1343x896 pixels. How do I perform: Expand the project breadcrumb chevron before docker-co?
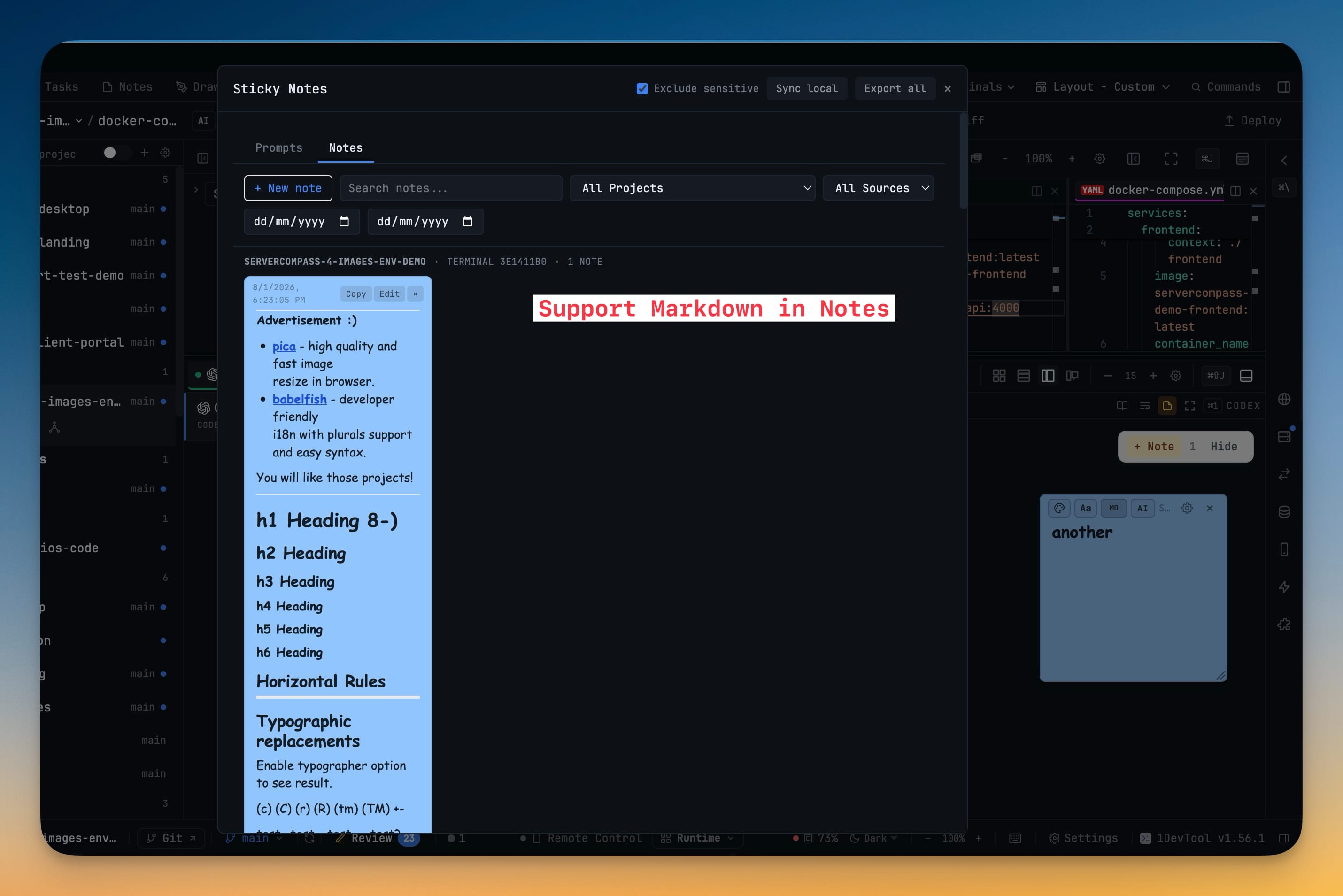[x=79, y=121]
